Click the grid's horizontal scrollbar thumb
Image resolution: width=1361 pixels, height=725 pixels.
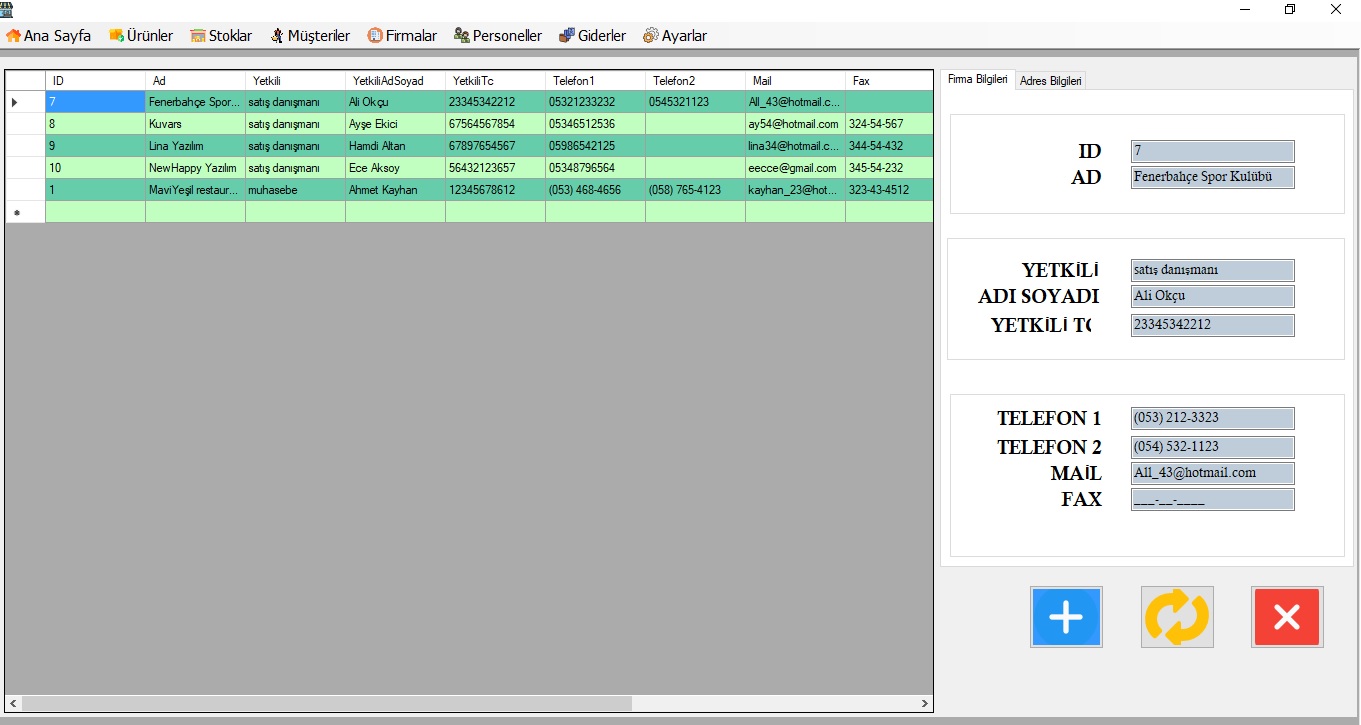click(x=327, y=704)
